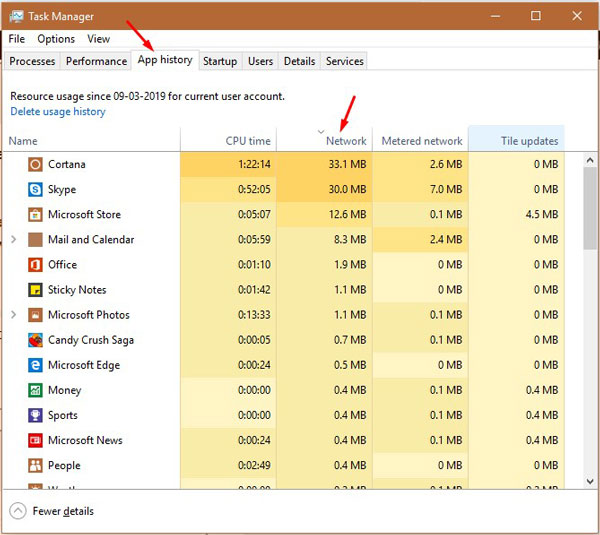Click the Fewer details label
The image size is (600, 535).
pyautogui.click(x=63, y=511)
